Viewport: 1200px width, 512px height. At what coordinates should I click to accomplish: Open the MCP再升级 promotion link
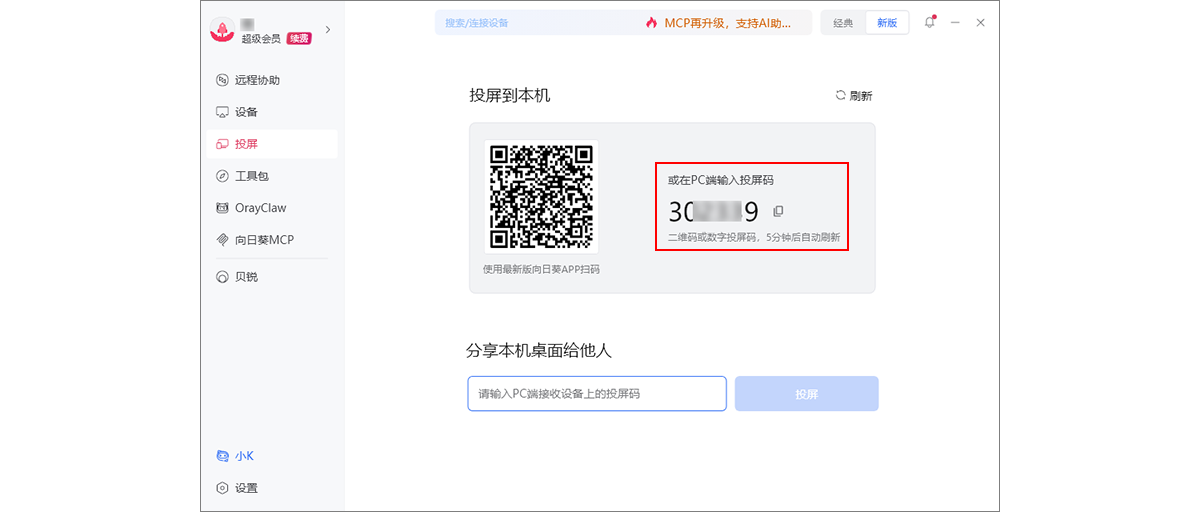[x=727, y=23]
